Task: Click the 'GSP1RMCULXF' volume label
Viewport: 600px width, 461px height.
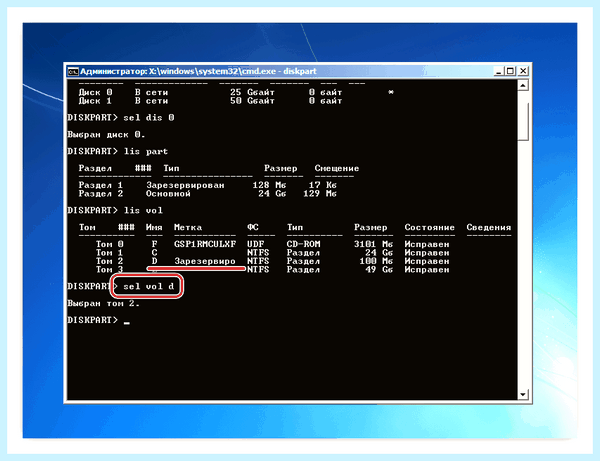Action: point(205,244)
